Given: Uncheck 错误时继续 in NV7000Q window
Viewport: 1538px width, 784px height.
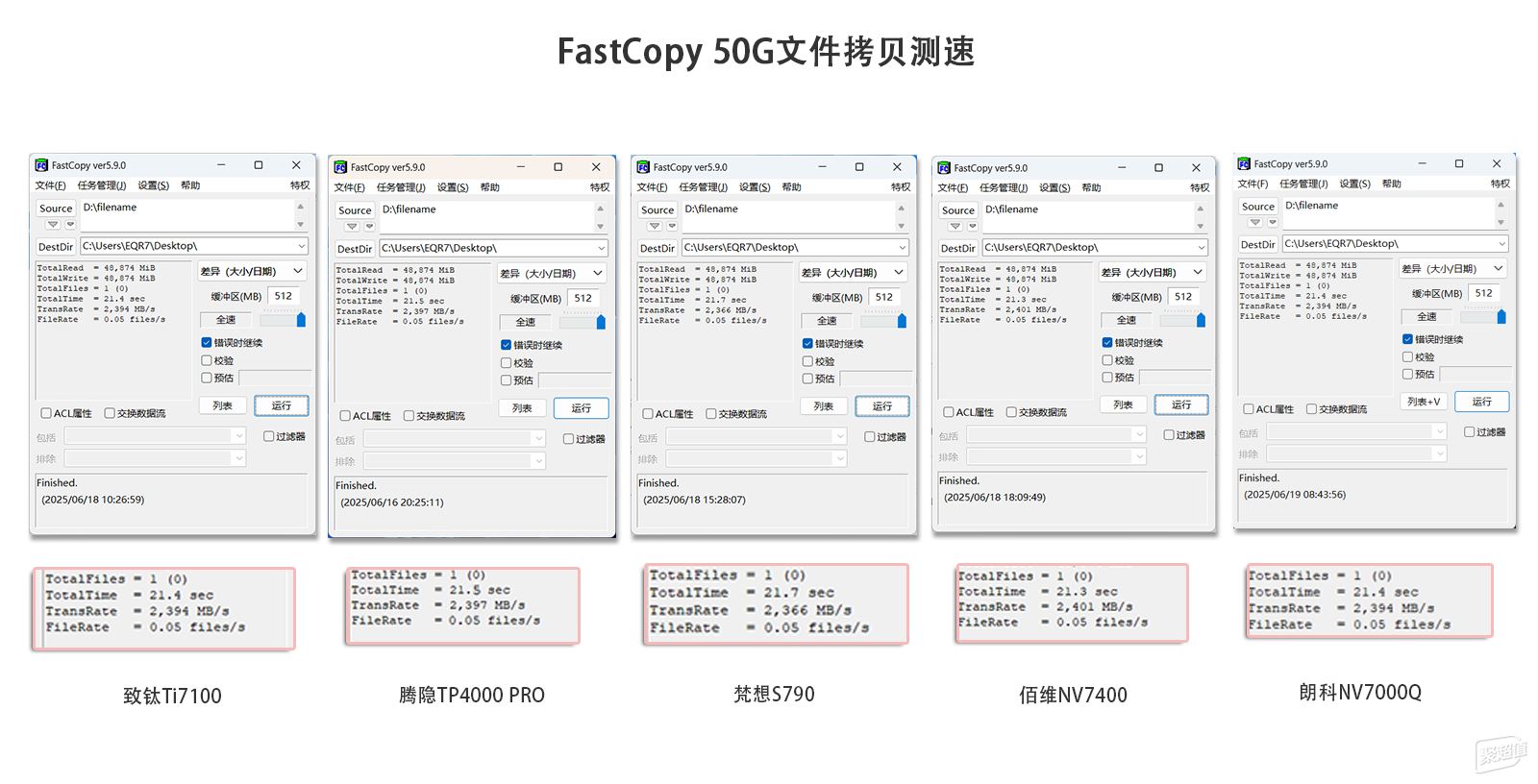Looking at the screenshot, I should (1407, 339).
